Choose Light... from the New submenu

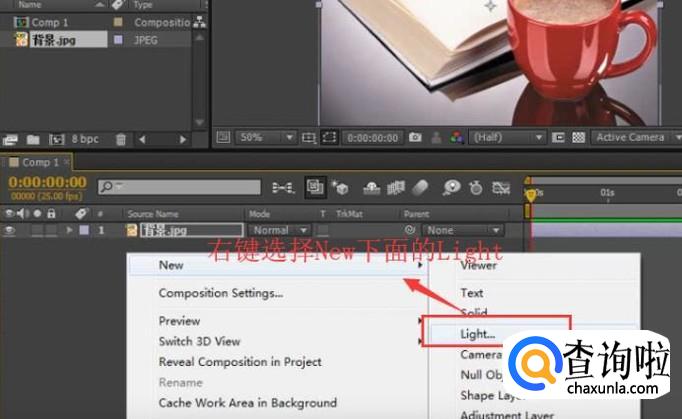[478, 334]
